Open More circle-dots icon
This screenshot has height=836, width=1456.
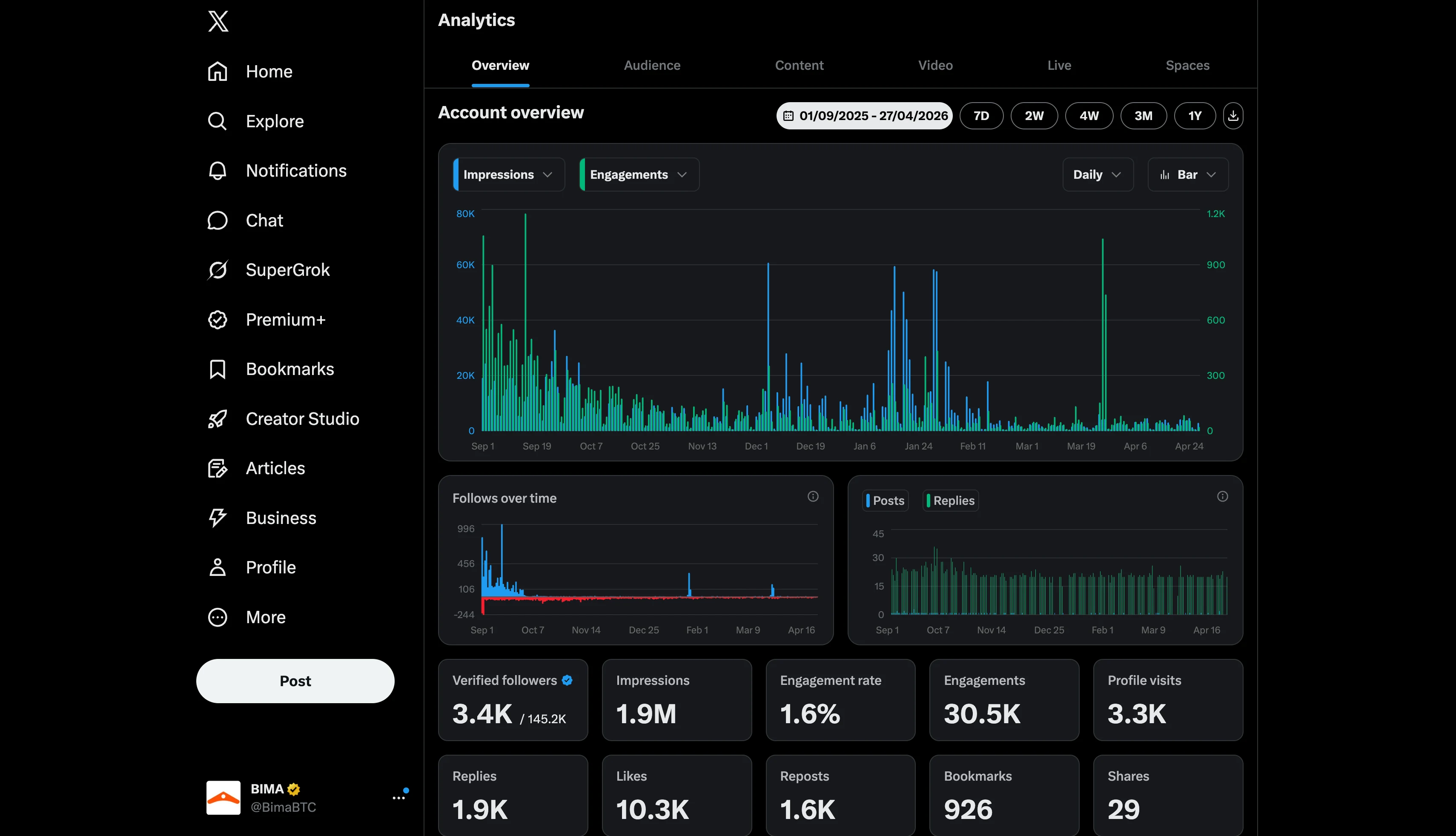point(218,617)
